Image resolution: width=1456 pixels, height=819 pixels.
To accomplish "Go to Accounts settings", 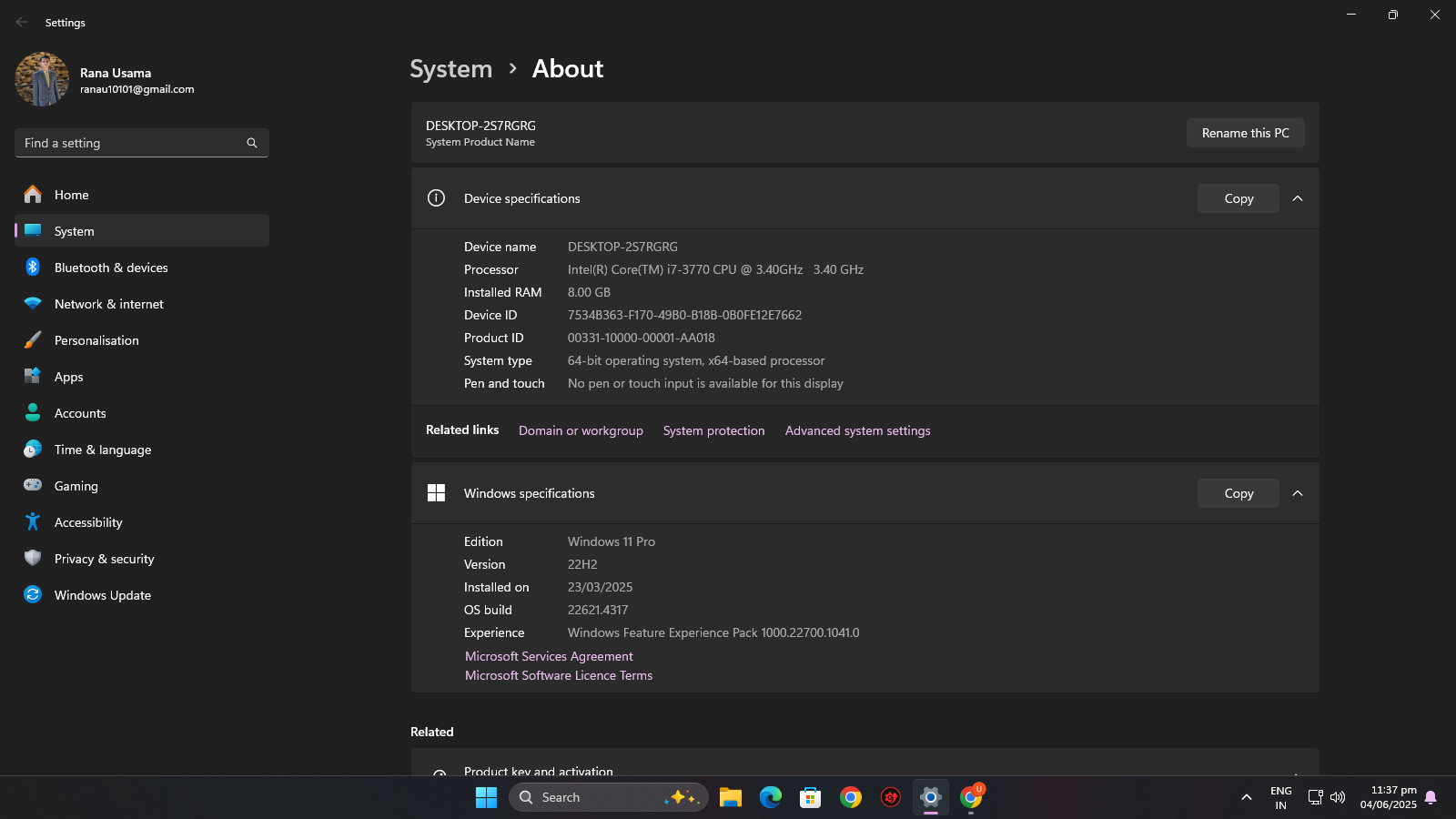I will click(80, 412).
